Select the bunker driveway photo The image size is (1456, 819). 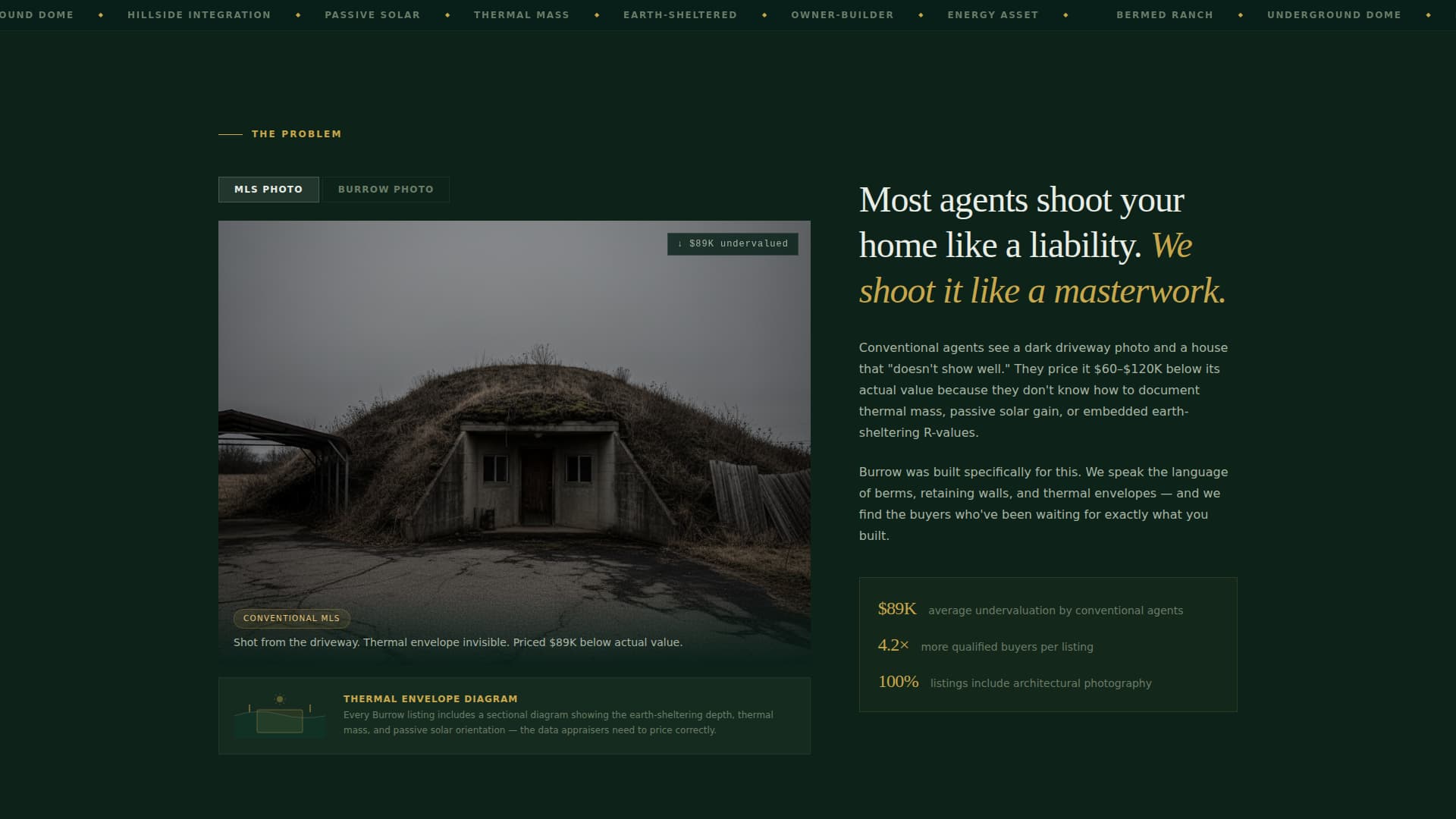tap(515, 425)
